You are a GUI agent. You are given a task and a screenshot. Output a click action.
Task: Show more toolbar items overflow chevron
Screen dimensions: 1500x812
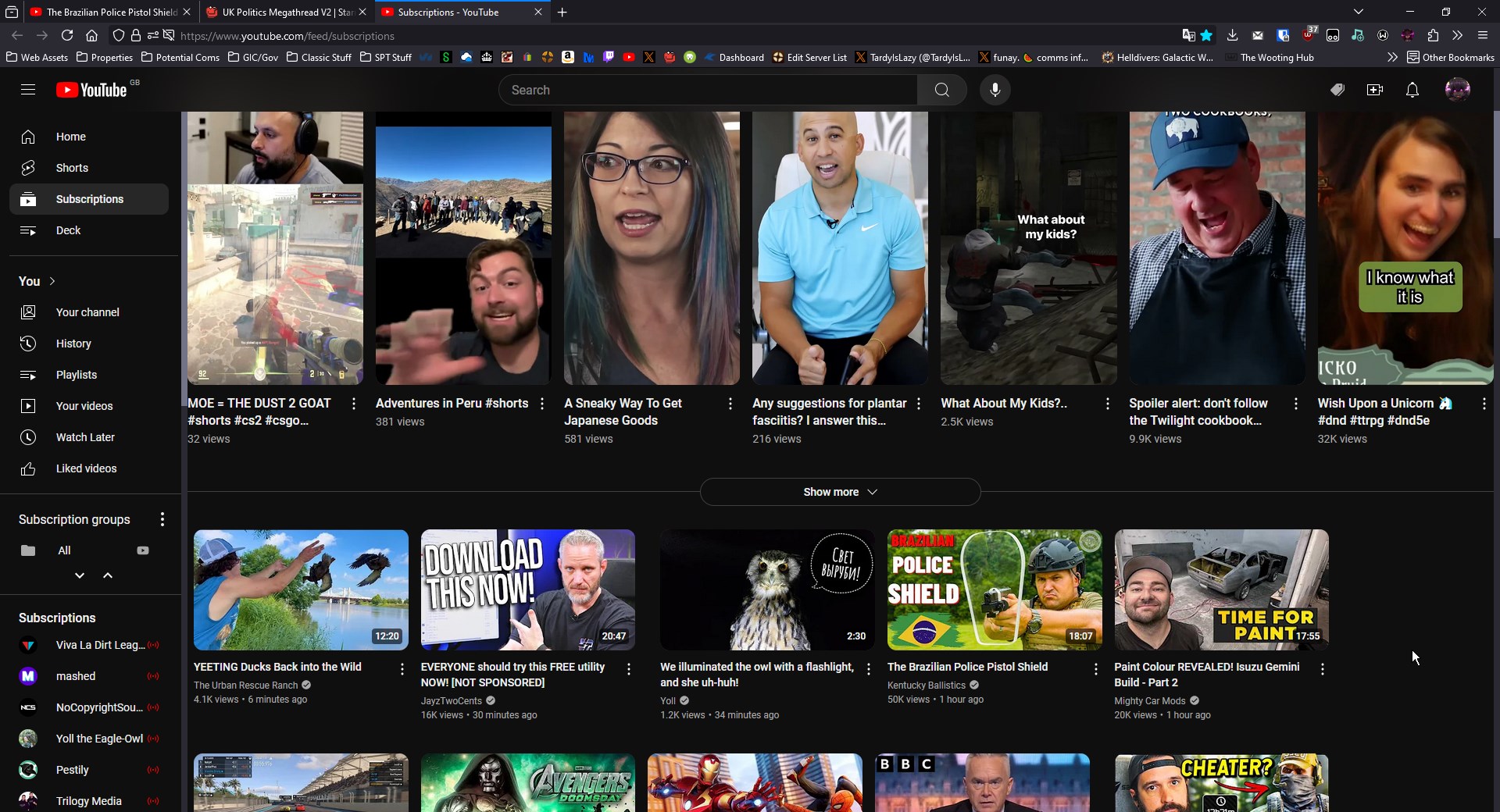coord(1458,35)
